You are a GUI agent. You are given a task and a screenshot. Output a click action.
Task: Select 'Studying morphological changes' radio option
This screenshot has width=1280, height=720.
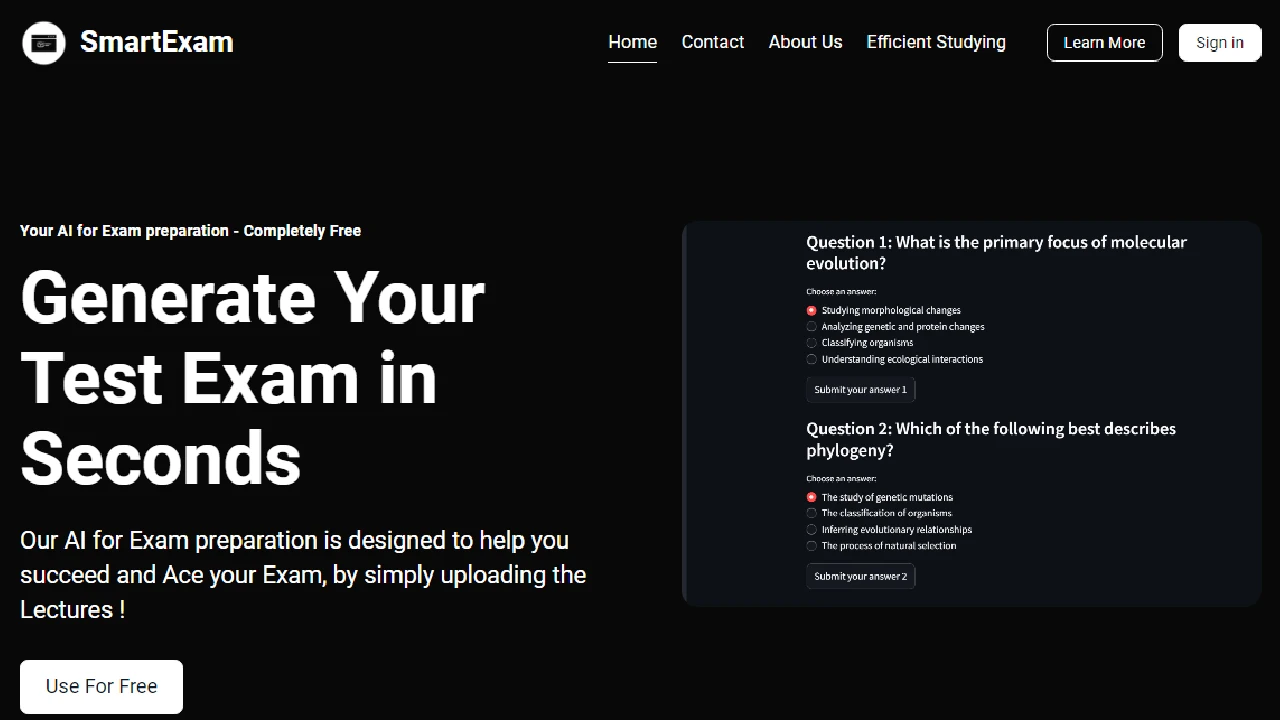pyautogui.click(x=812, y=311)
